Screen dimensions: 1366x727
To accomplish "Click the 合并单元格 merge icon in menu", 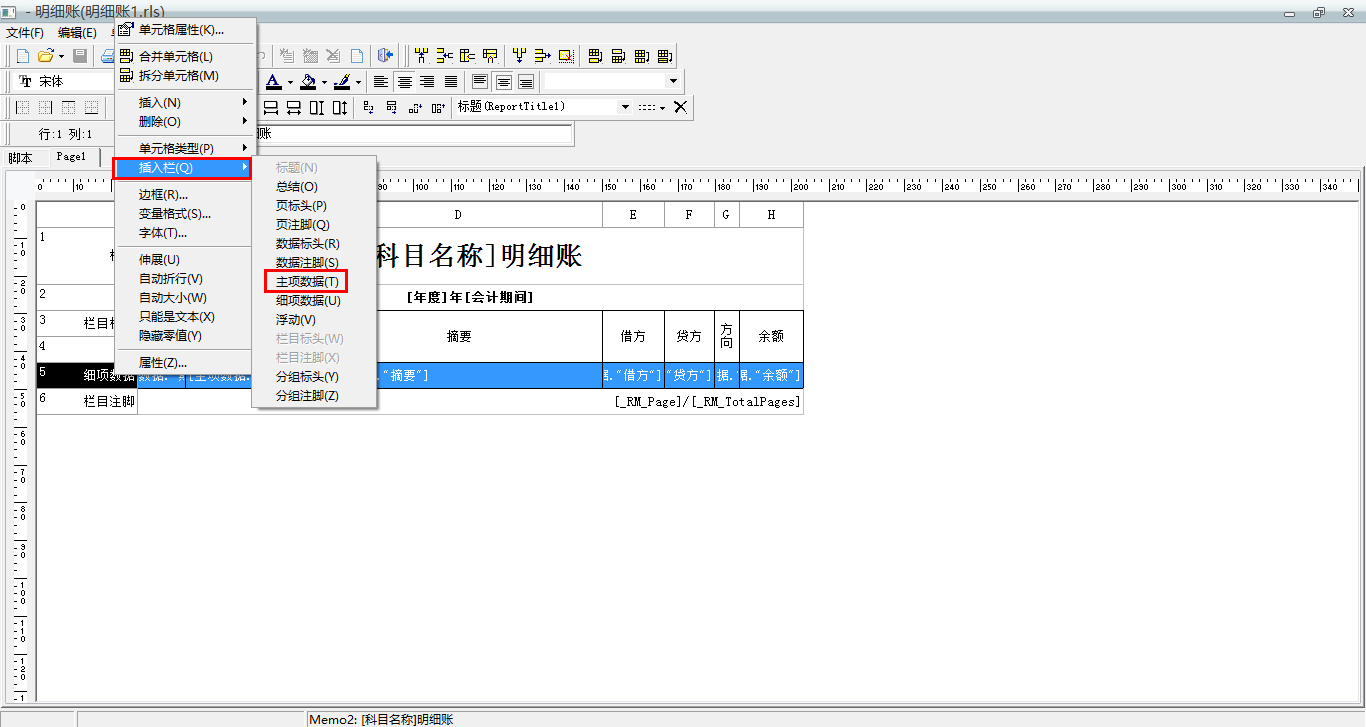I will point(126,57).
